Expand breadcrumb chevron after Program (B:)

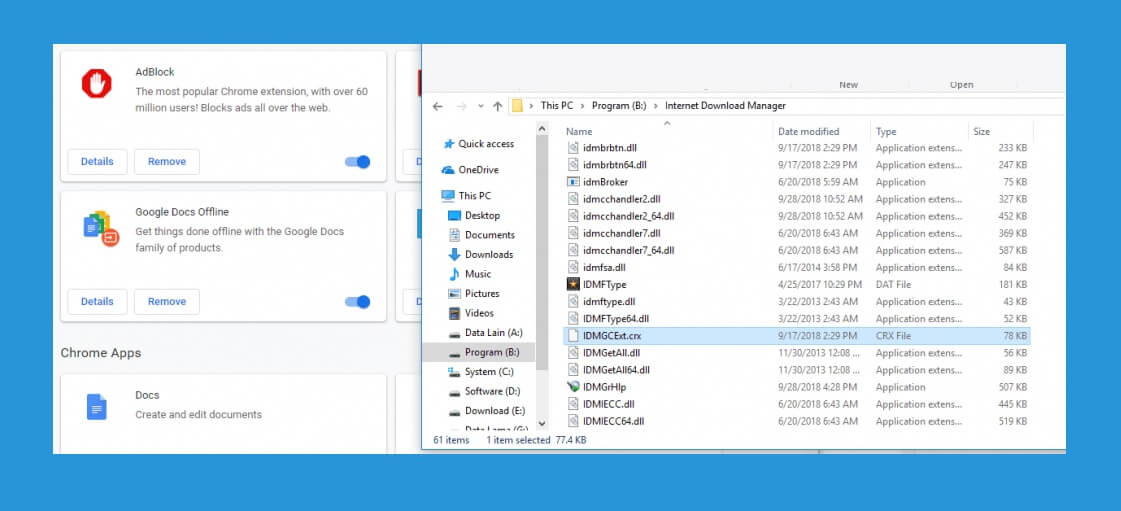pos(656,106)
